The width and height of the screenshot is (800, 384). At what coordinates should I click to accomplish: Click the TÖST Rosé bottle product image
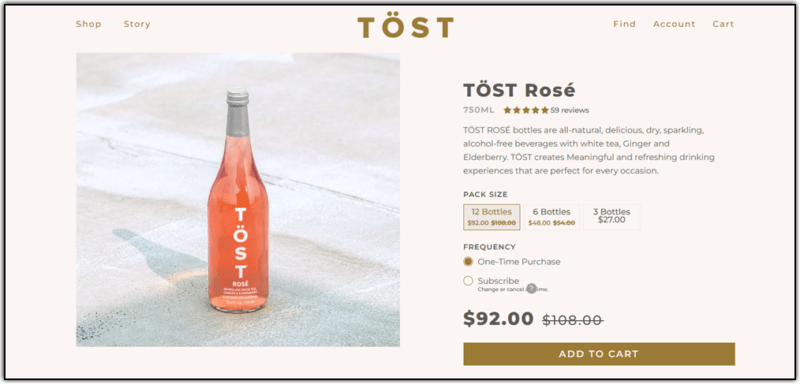(238, 200)
